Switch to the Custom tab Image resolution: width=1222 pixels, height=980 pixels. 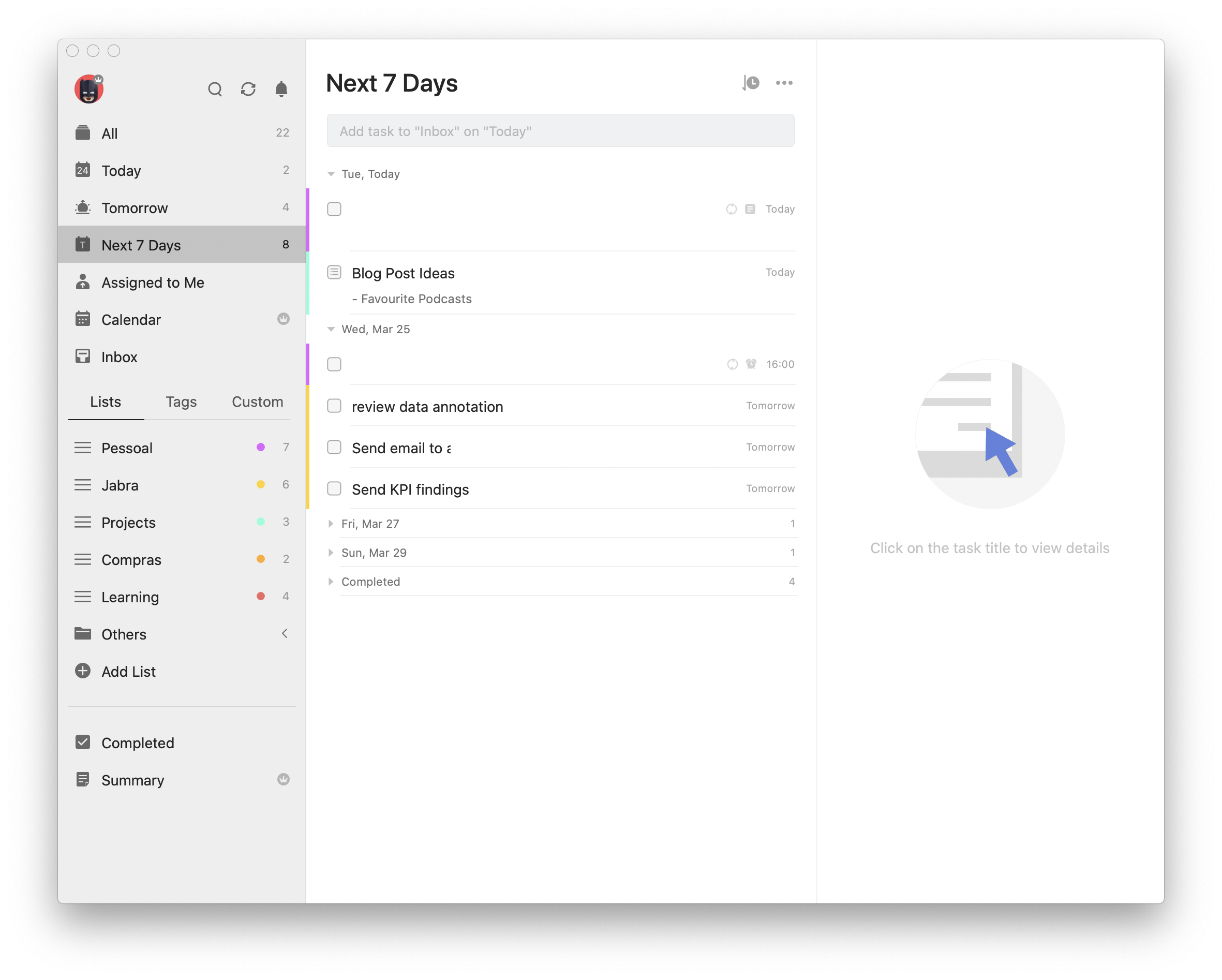(257, 402)
